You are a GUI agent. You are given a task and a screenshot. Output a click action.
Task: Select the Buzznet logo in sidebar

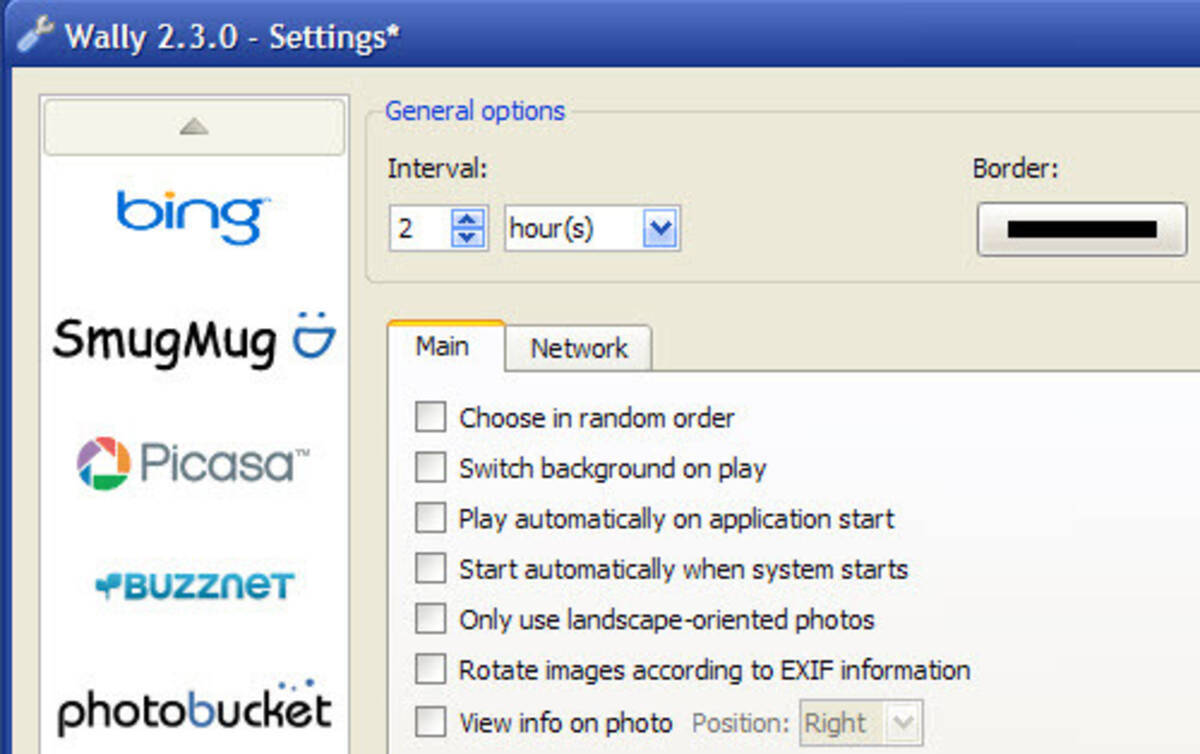pos(194,586)
